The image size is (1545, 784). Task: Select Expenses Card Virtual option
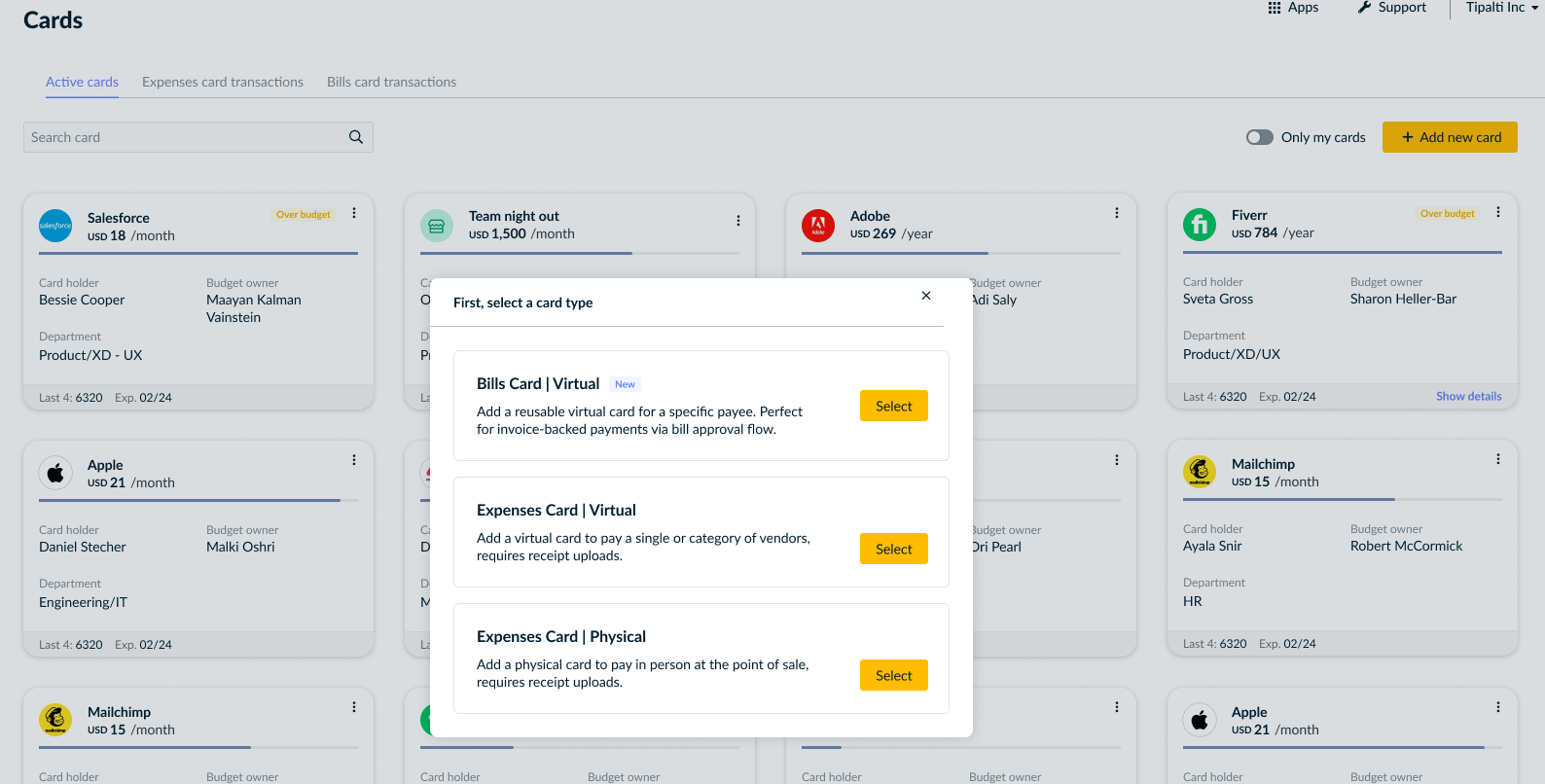pos(894,549)
